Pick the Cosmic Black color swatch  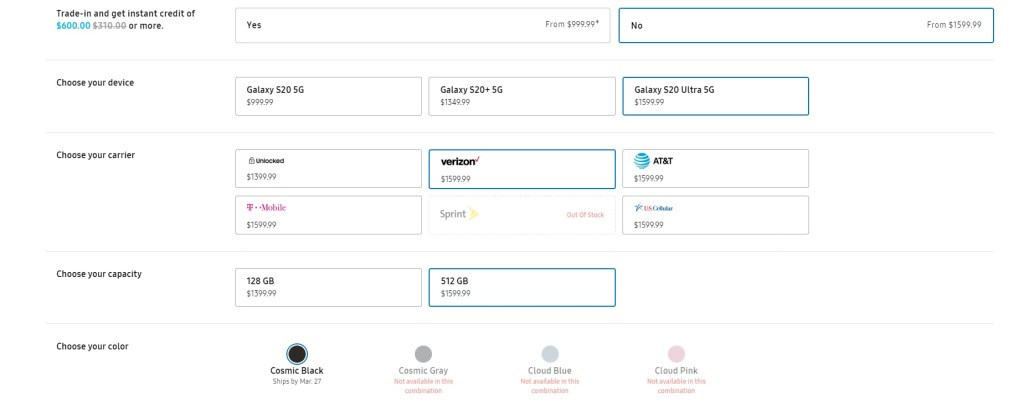(x=297, y=353)
